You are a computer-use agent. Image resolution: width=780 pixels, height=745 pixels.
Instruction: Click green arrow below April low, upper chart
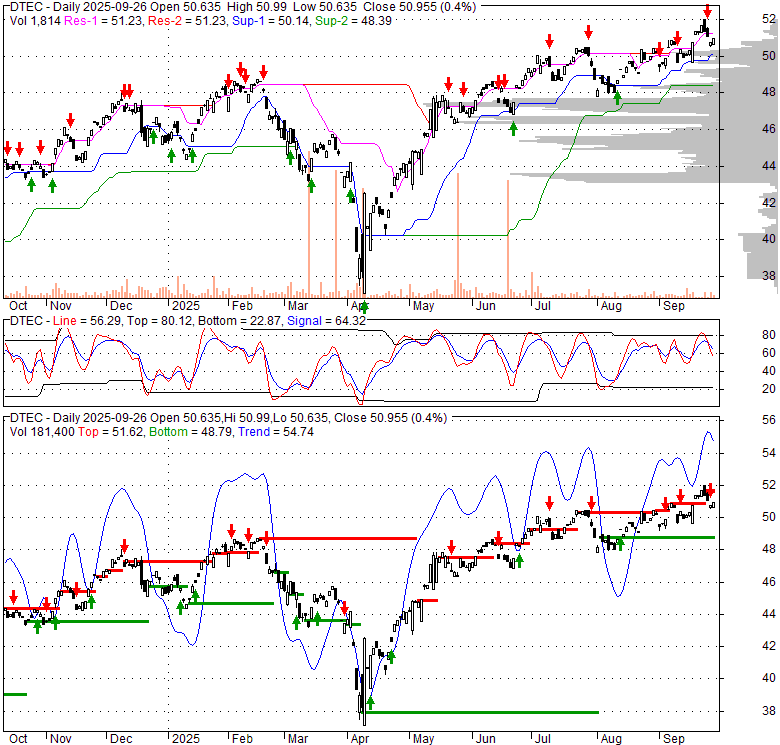pos(365,307)
